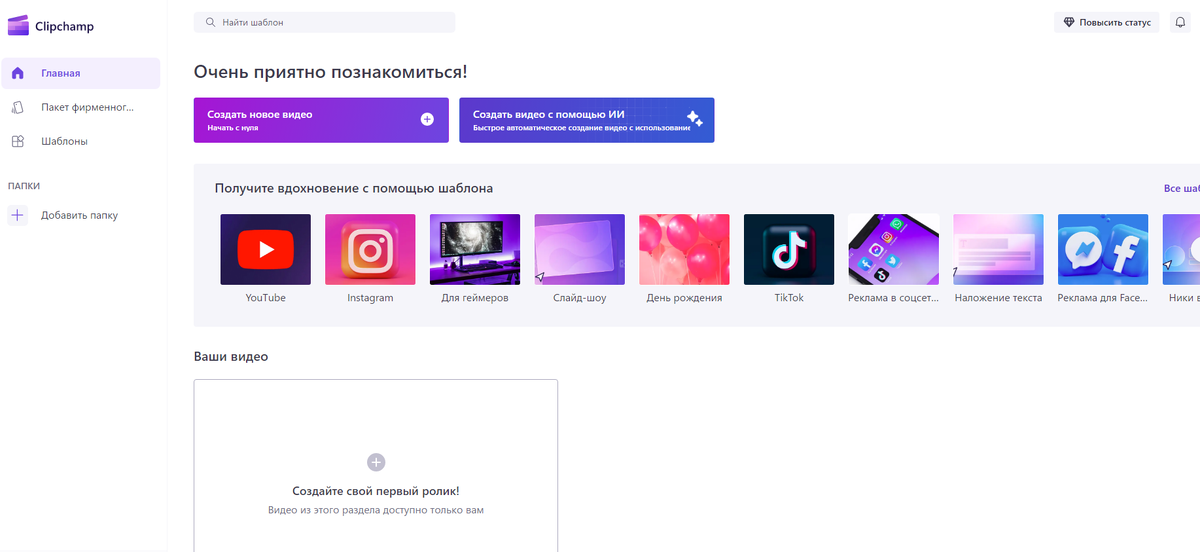Click the Найти шаблон search field
The height and width of the screenshot is (552, 1200).
pyautogui.click(x=324, y=22)
